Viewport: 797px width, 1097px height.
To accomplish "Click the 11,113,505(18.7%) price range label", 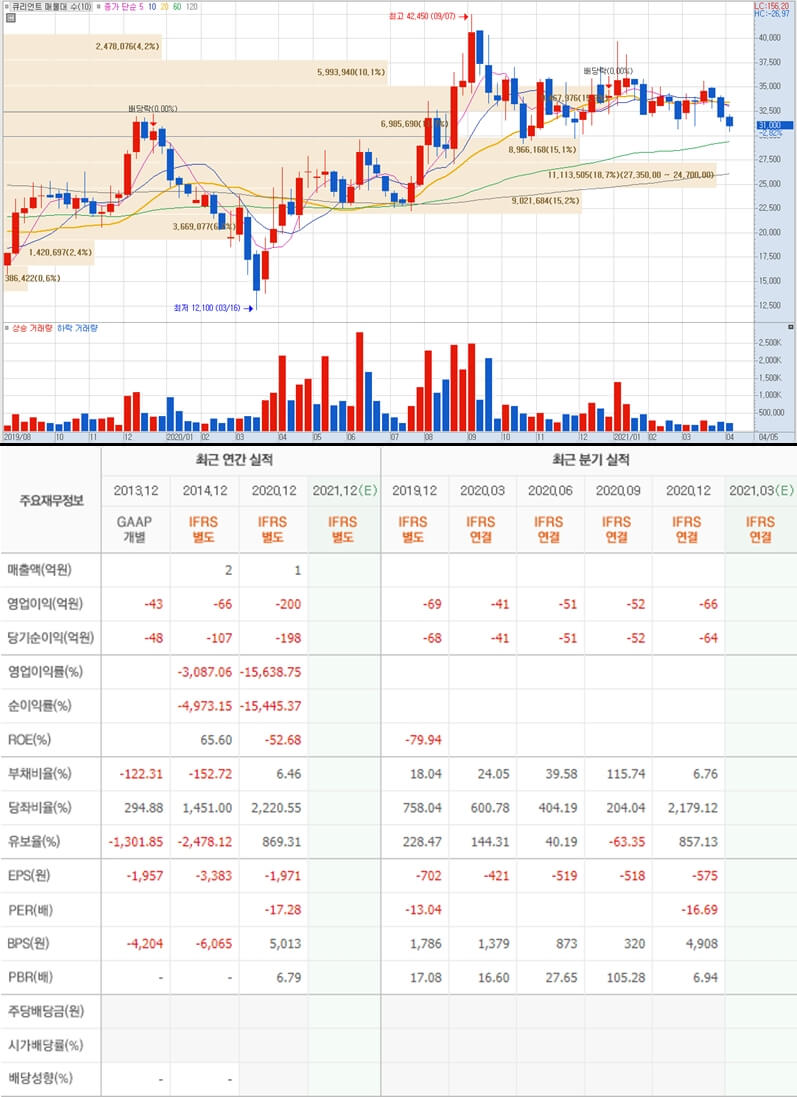I will (631, 175).
